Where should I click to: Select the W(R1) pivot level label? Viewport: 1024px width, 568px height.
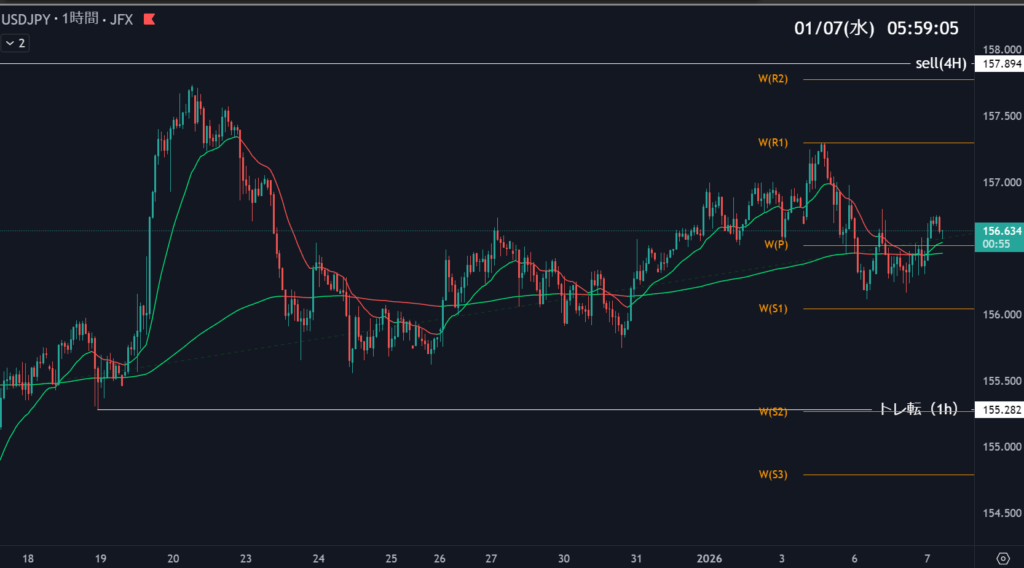coord(773,143)
